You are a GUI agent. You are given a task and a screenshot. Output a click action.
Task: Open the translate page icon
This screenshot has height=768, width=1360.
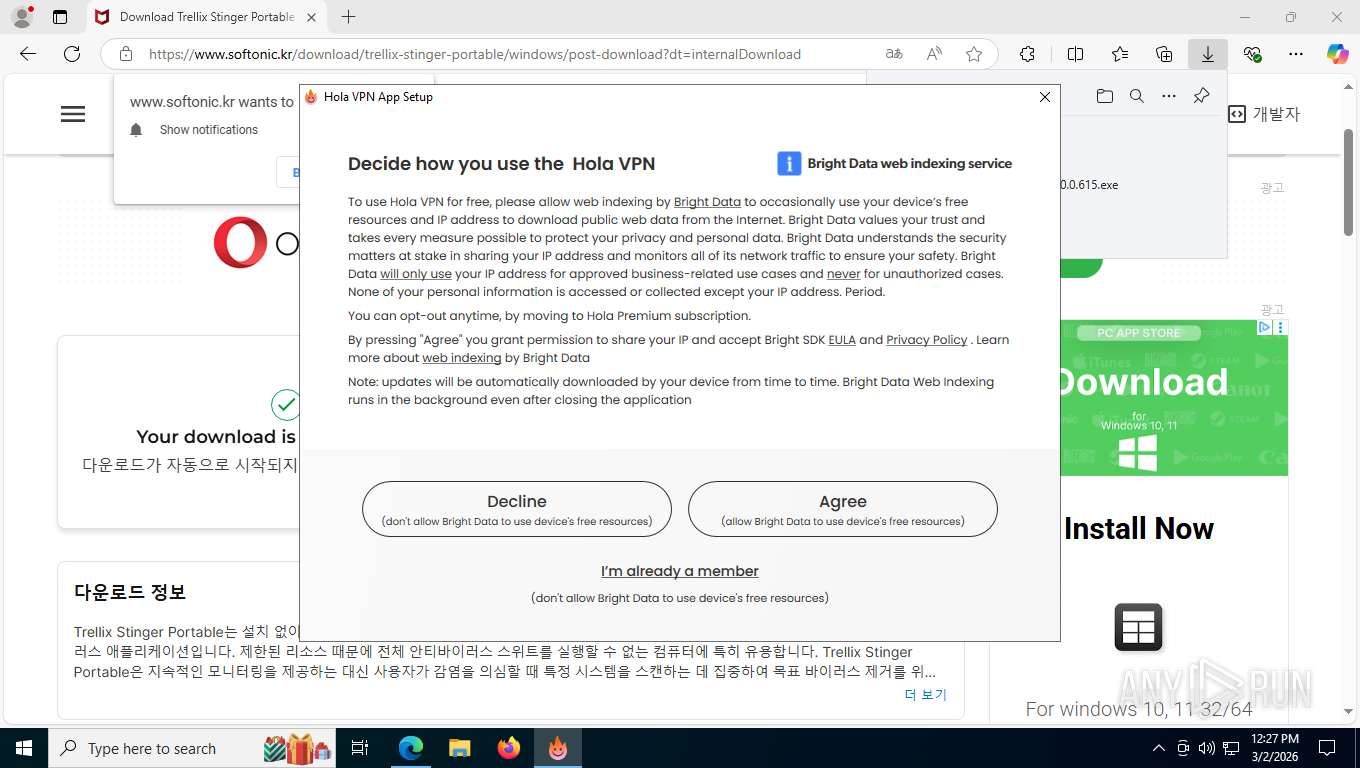tap(894, 54)
